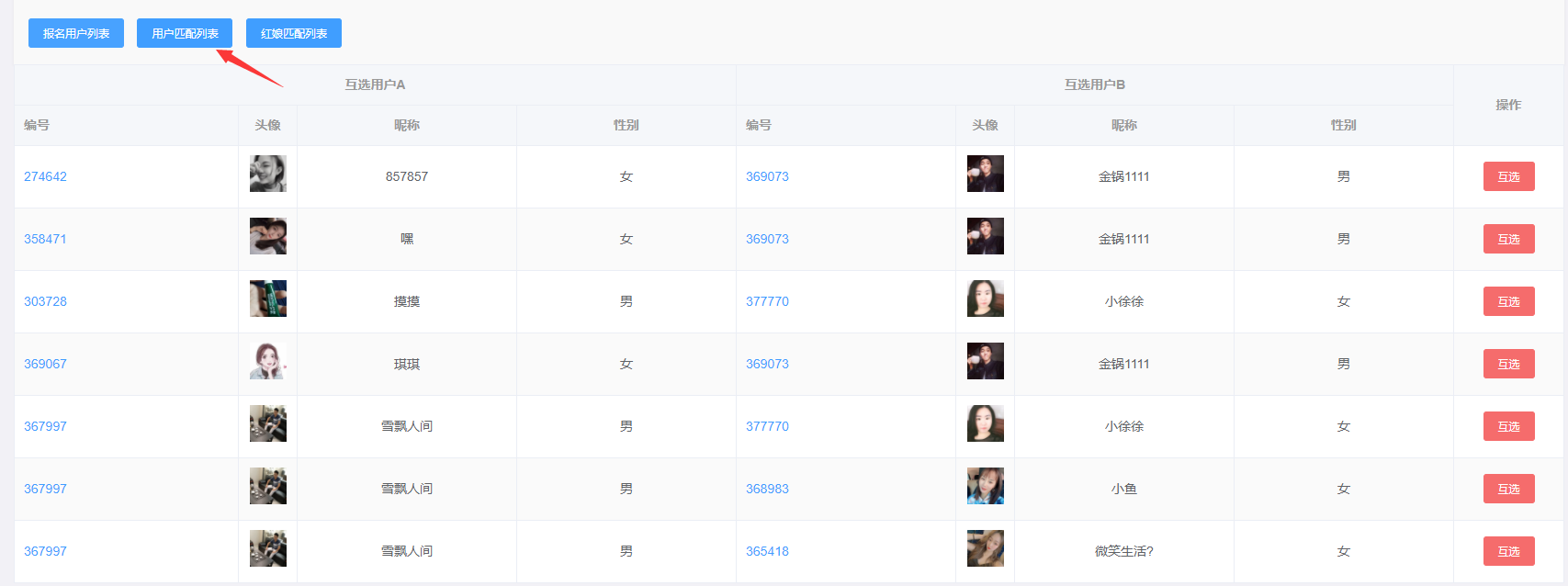The width and height of the screenshot is (1568, 586).
Task: Switch to 用户匹配列表 tab
Action: coord(185,33)
